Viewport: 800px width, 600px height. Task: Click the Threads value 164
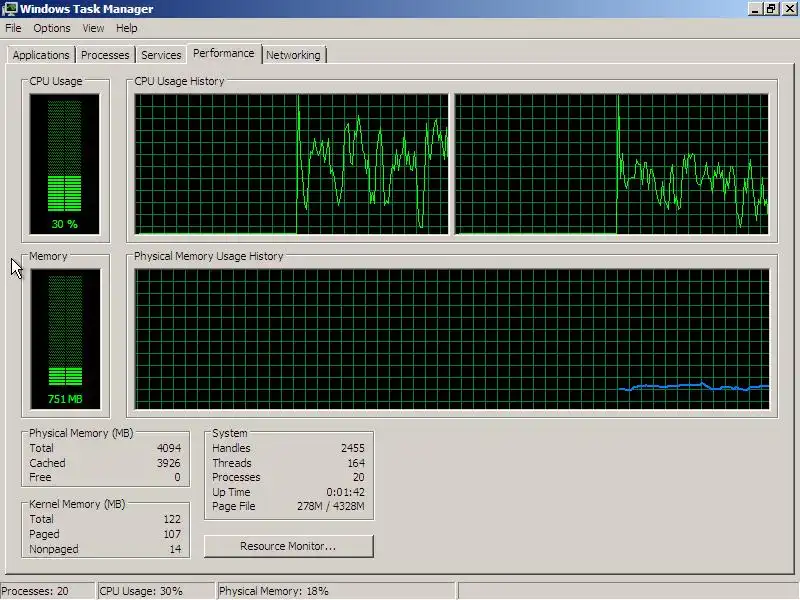(x=356, y=463)
